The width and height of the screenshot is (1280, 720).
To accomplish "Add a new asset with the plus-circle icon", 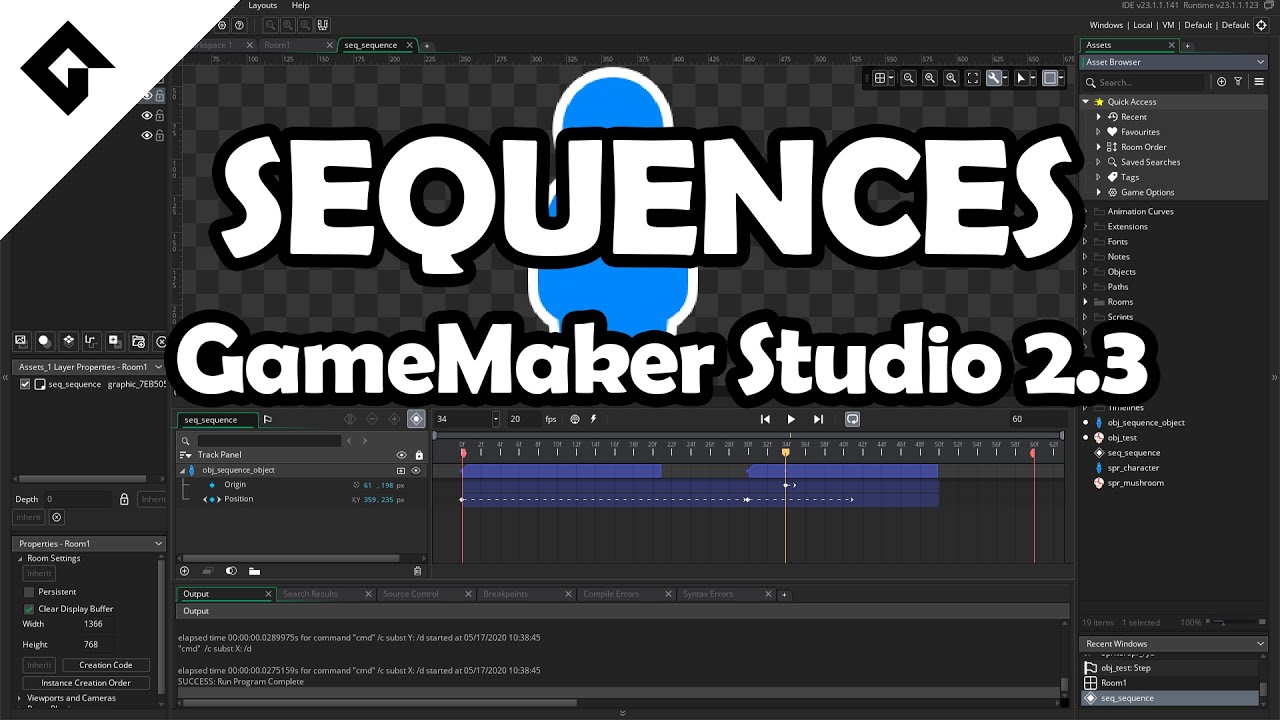I will 1221,82.
